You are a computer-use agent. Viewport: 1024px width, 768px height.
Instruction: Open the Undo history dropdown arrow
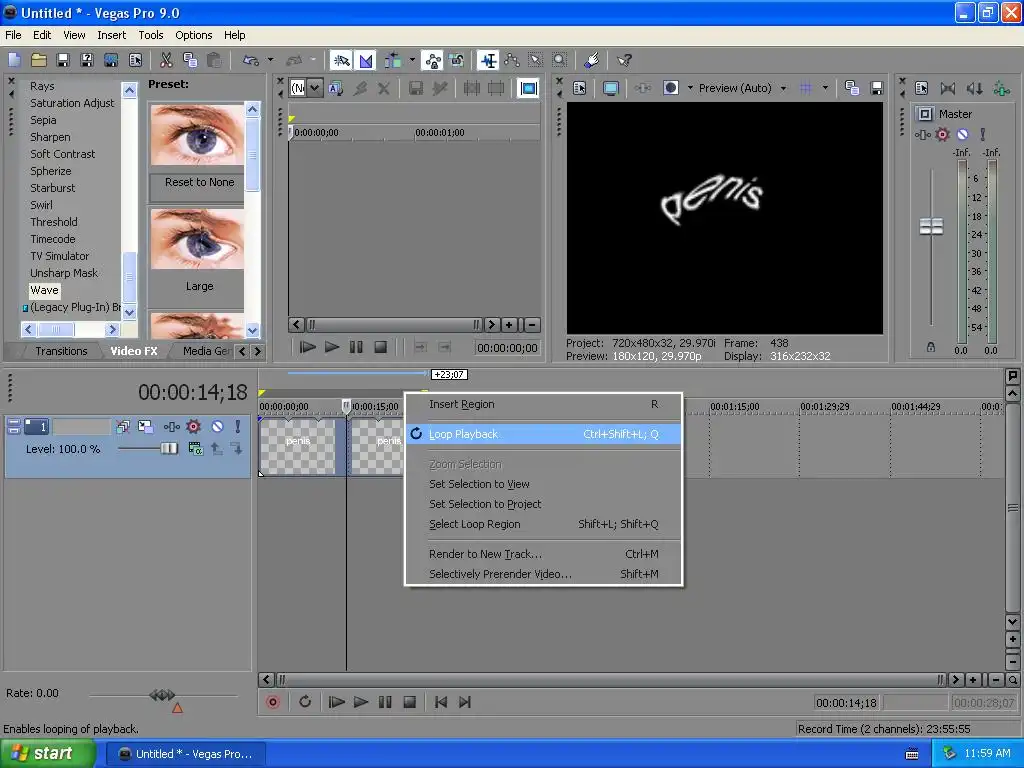point(270,60)
